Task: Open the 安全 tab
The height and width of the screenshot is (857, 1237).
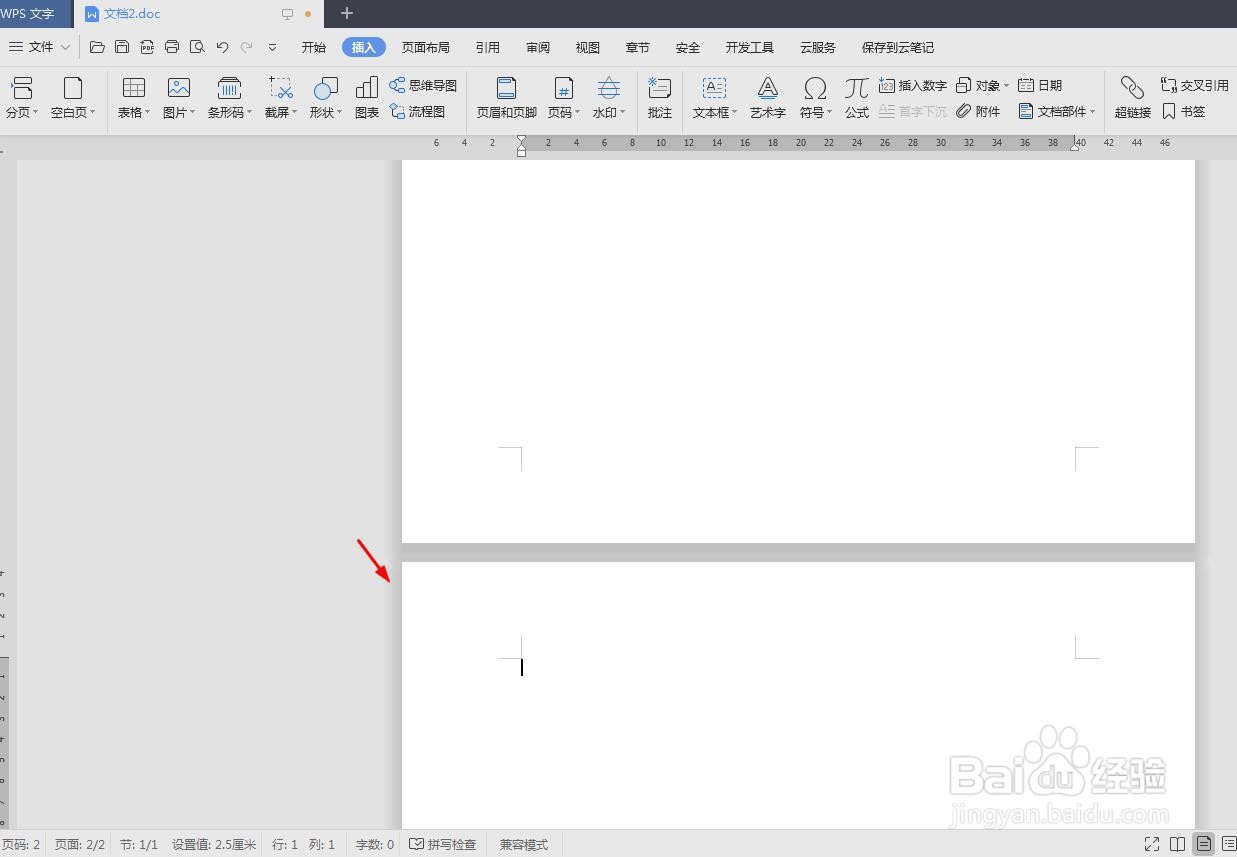Action: (688, 47)
